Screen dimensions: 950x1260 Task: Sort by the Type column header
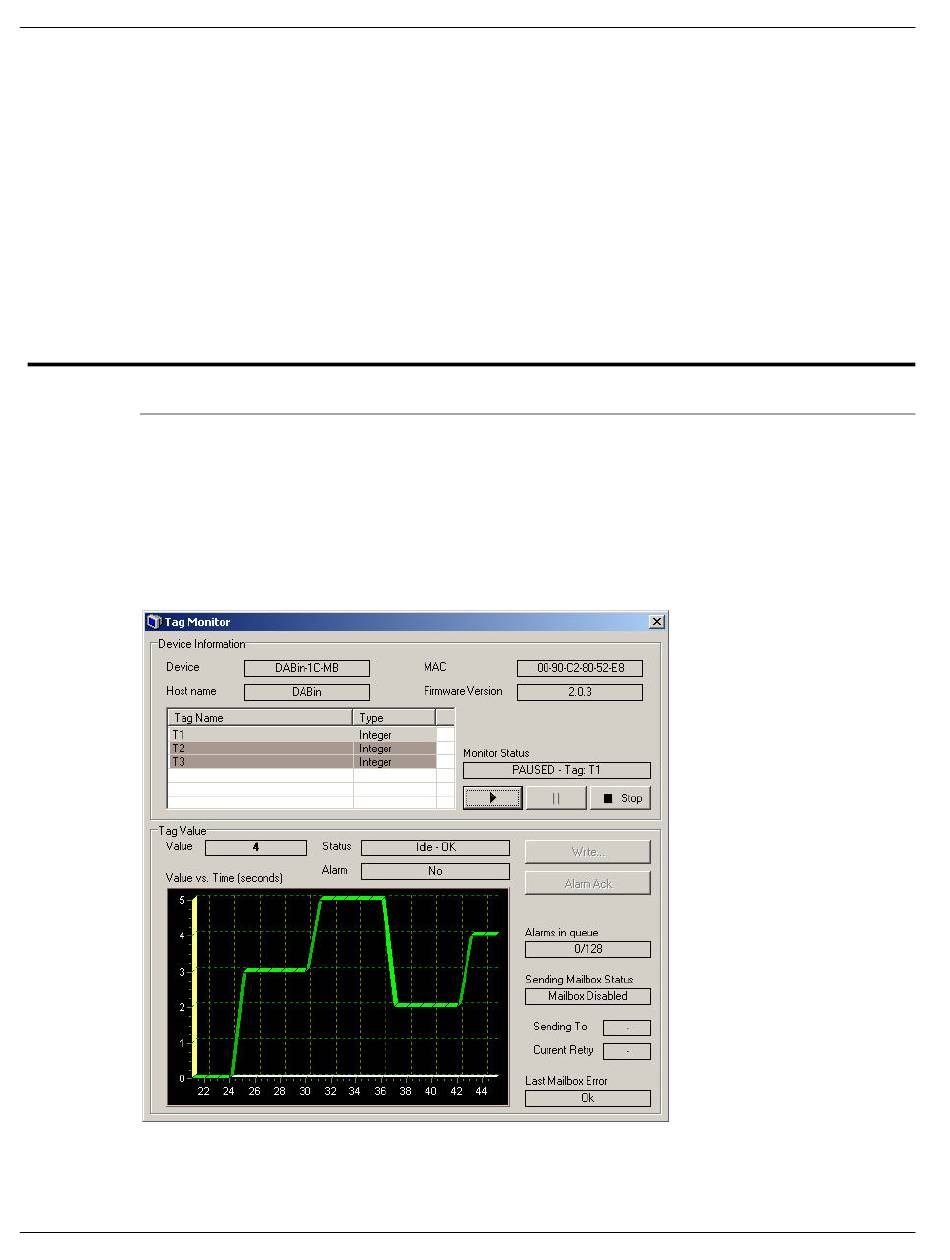click(394, 717)
